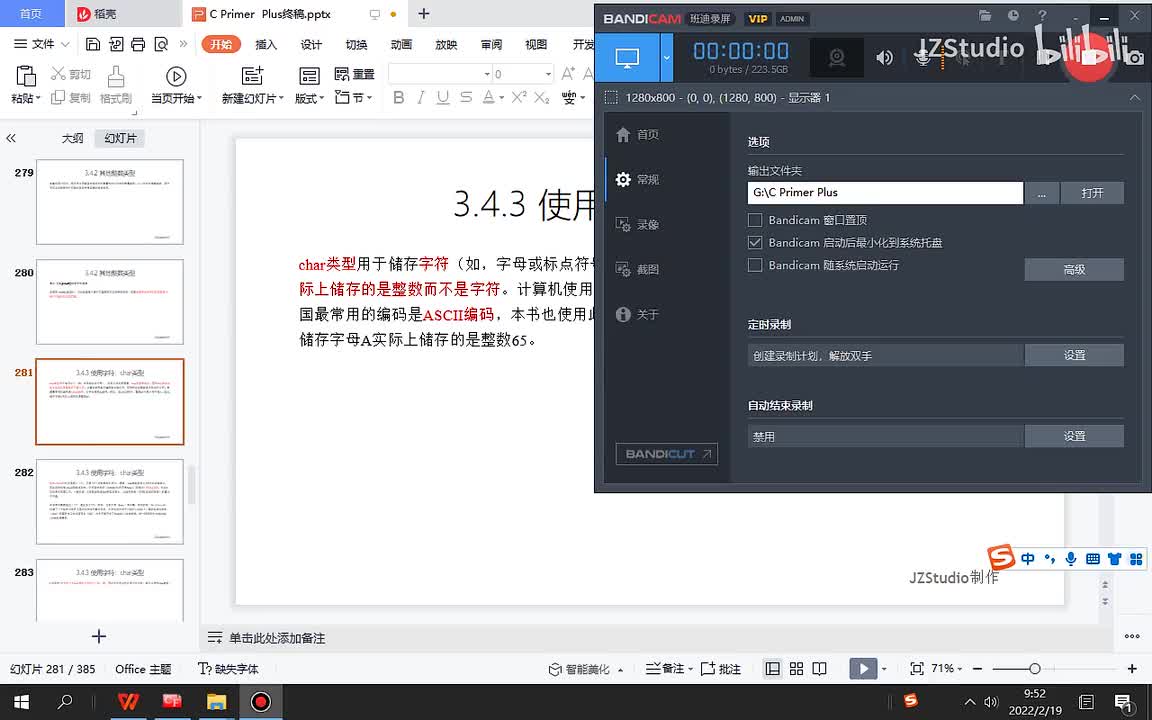Click 打开 to open output folder
1152x720 pixels.
pyautogui.click(x=1092, y=192)
